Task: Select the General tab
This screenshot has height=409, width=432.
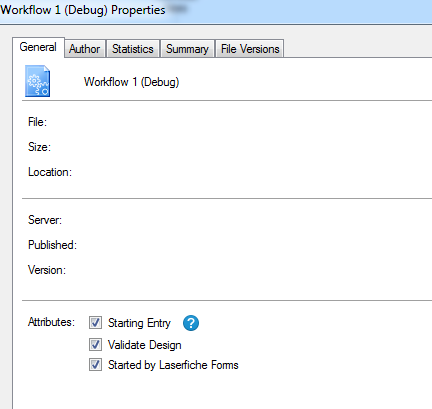Action: (38, 47)
